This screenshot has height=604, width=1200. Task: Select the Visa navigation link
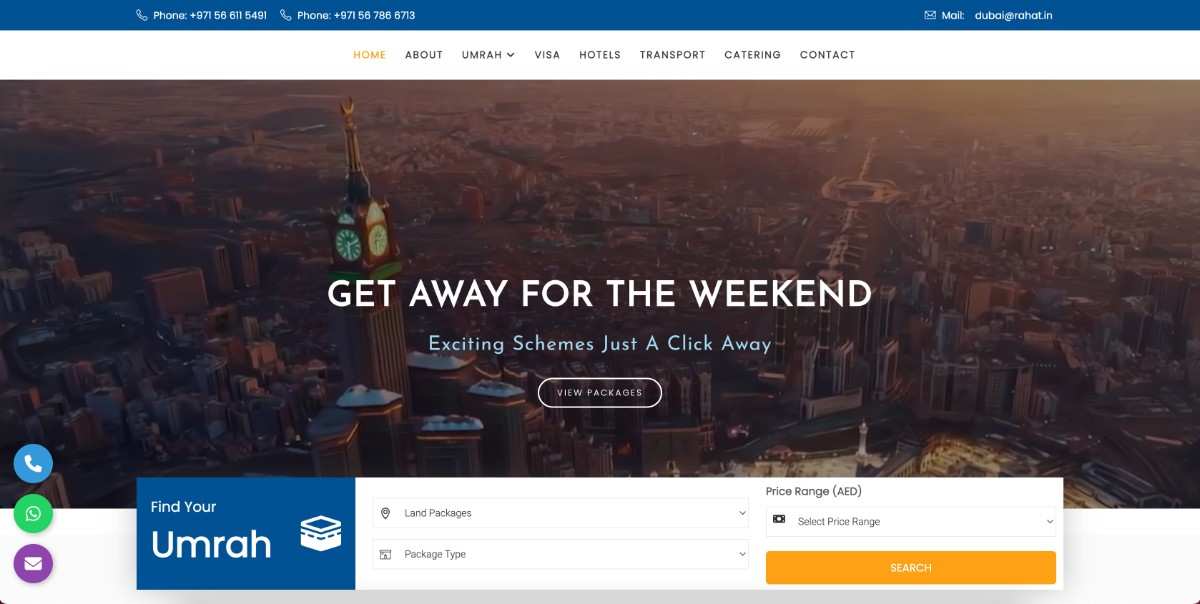point(547,55)
